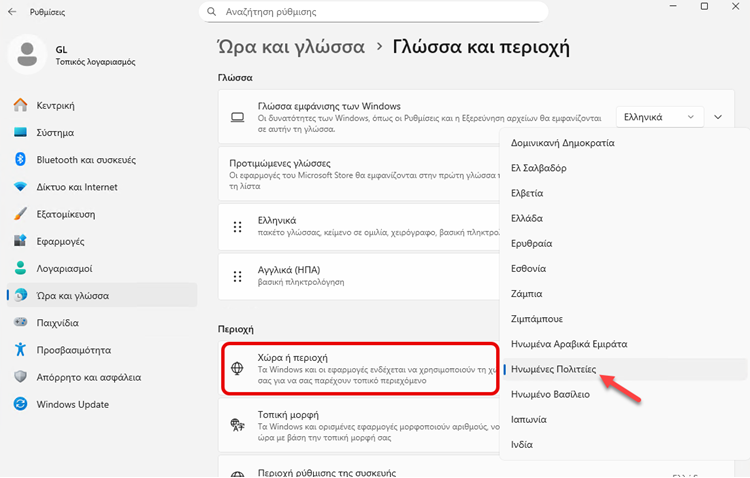Open the Ελληνικά display language dropdown
The image size is (750, 478).
pos(658,117)
